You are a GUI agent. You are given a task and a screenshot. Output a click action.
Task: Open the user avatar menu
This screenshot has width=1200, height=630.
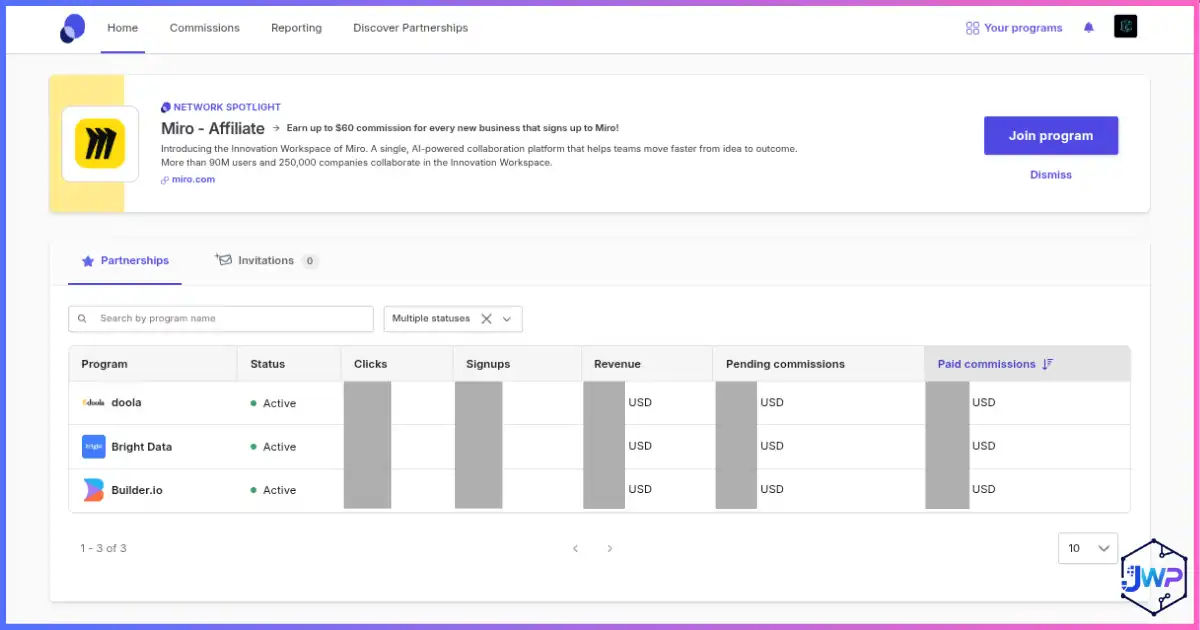[1126, 27]
